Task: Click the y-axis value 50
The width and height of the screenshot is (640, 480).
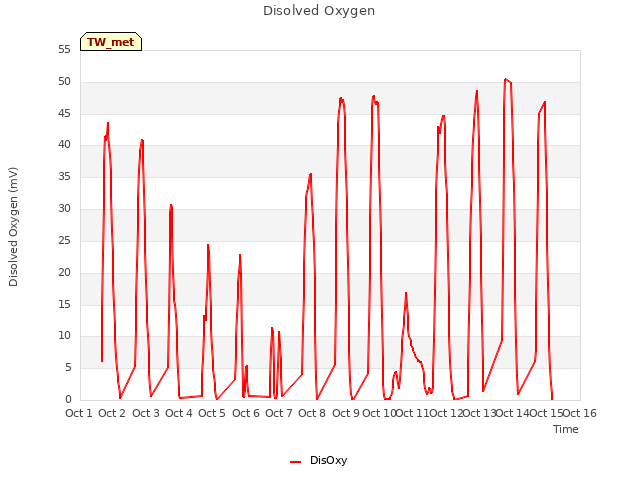Action: pos(64,82)
